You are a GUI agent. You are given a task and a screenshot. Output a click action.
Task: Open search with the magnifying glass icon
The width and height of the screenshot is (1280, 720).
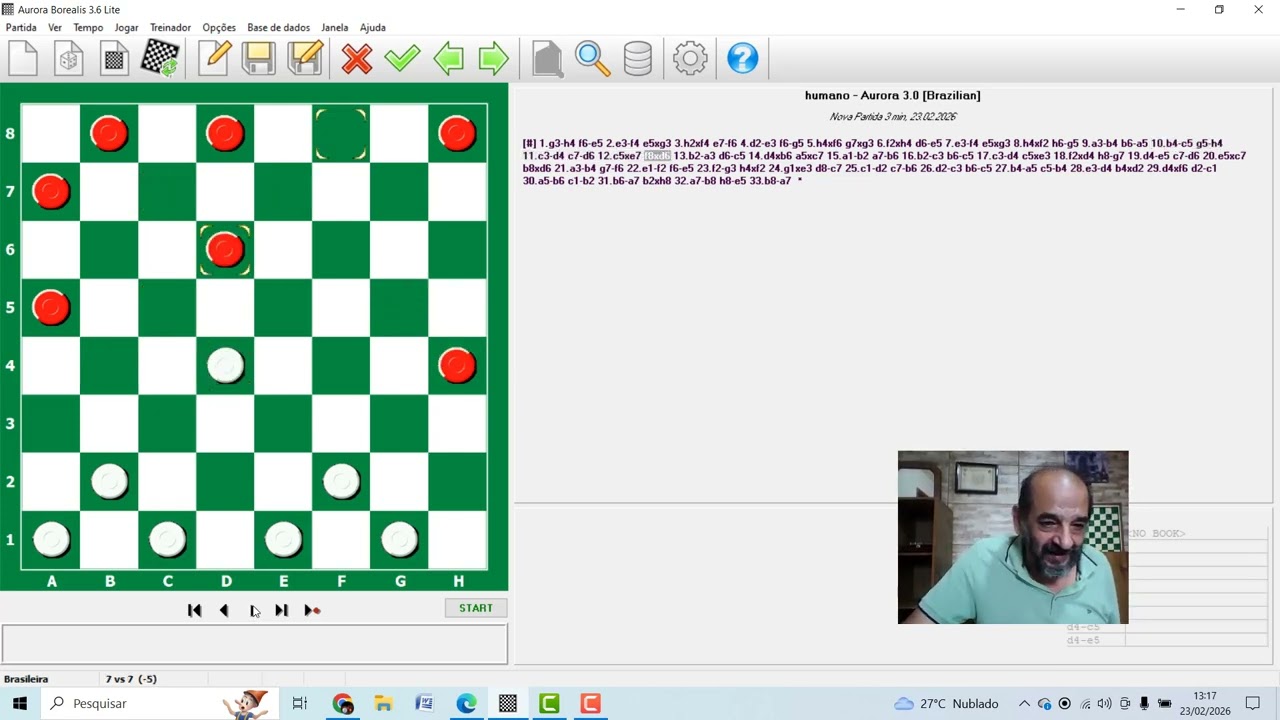pyautogui.click(x=592, y=58)
